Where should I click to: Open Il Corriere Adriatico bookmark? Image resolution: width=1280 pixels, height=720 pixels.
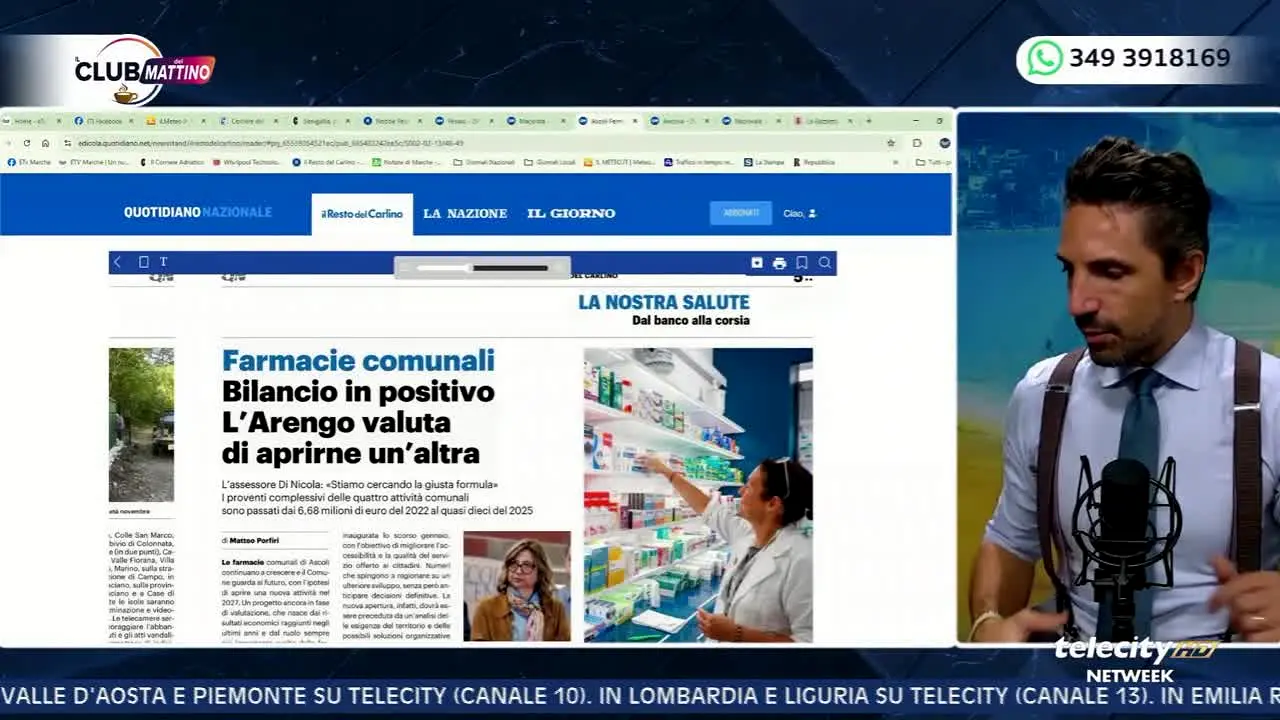[170, 162]
